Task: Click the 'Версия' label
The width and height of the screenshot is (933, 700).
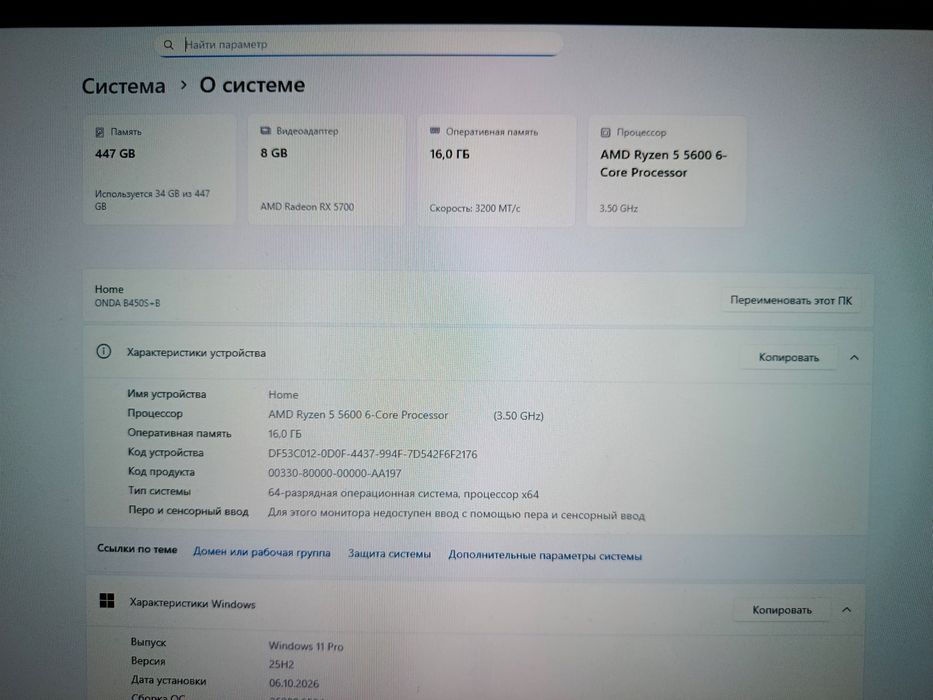Action: (148, 661)
